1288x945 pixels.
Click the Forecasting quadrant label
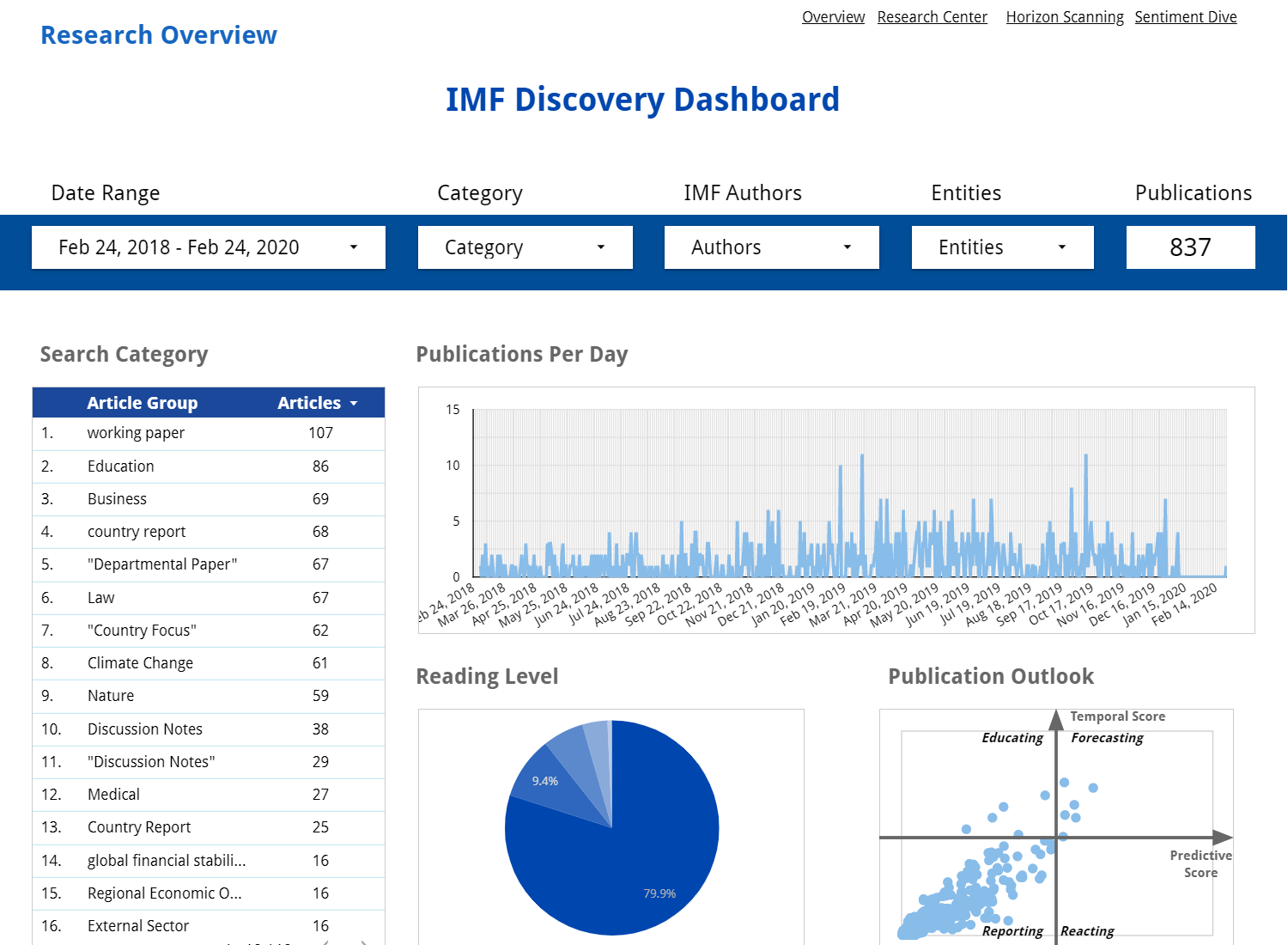pos(1107,738)
